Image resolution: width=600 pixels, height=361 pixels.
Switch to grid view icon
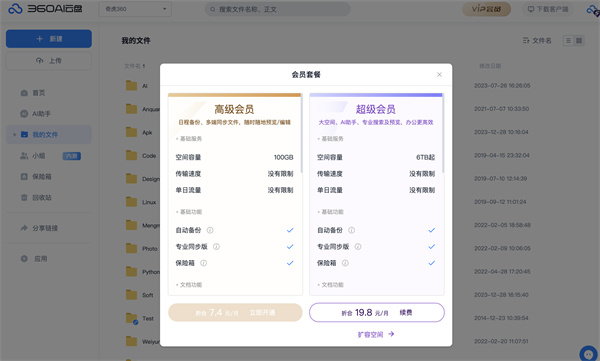[579, 40]
